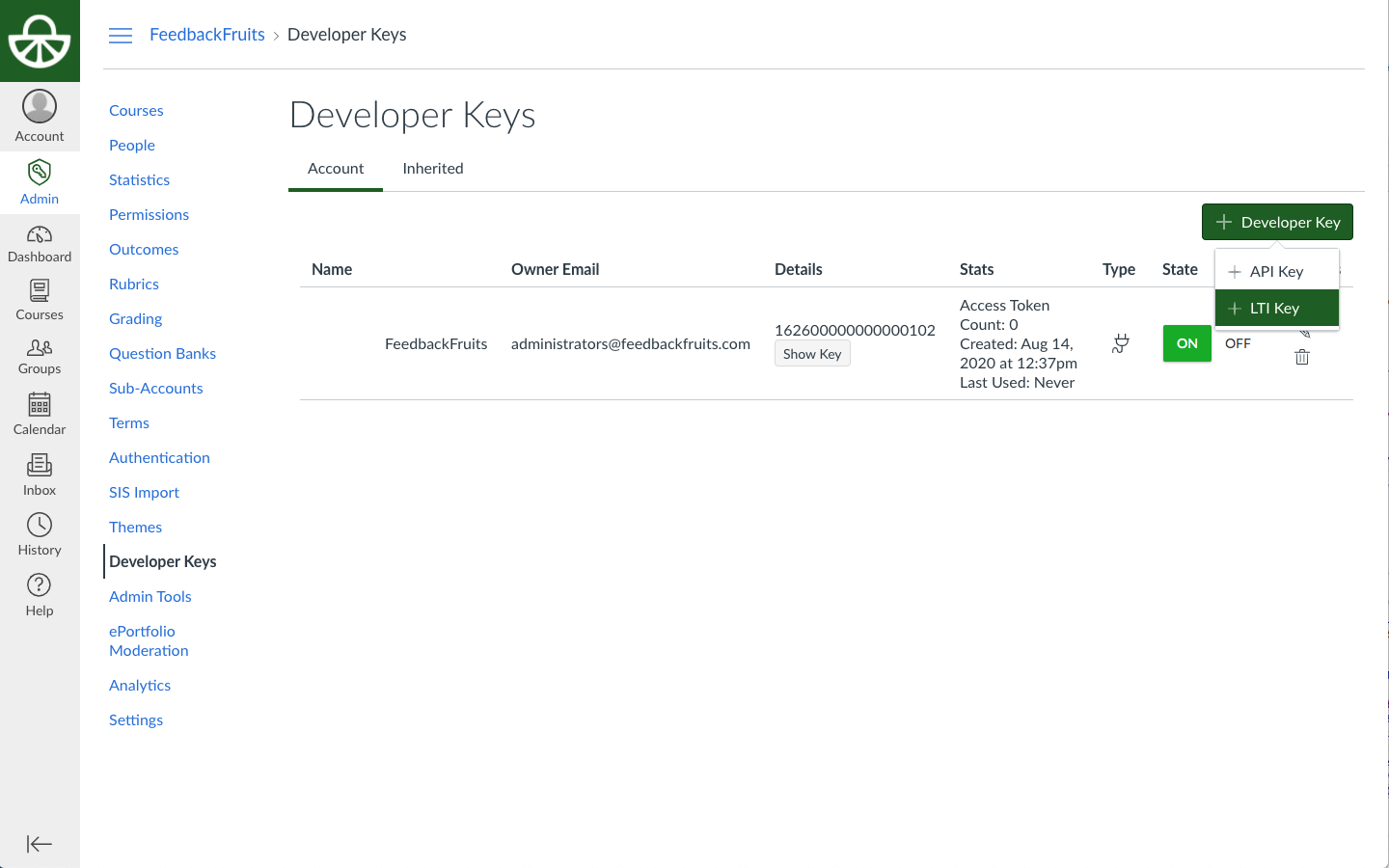Open the Groups menu
The image size is (1389, 868).
[x=40, y=356]
